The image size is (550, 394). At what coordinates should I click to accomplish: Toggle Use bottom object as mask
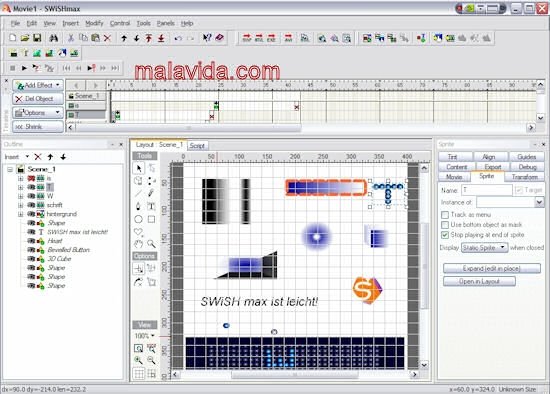click(445, 225)
